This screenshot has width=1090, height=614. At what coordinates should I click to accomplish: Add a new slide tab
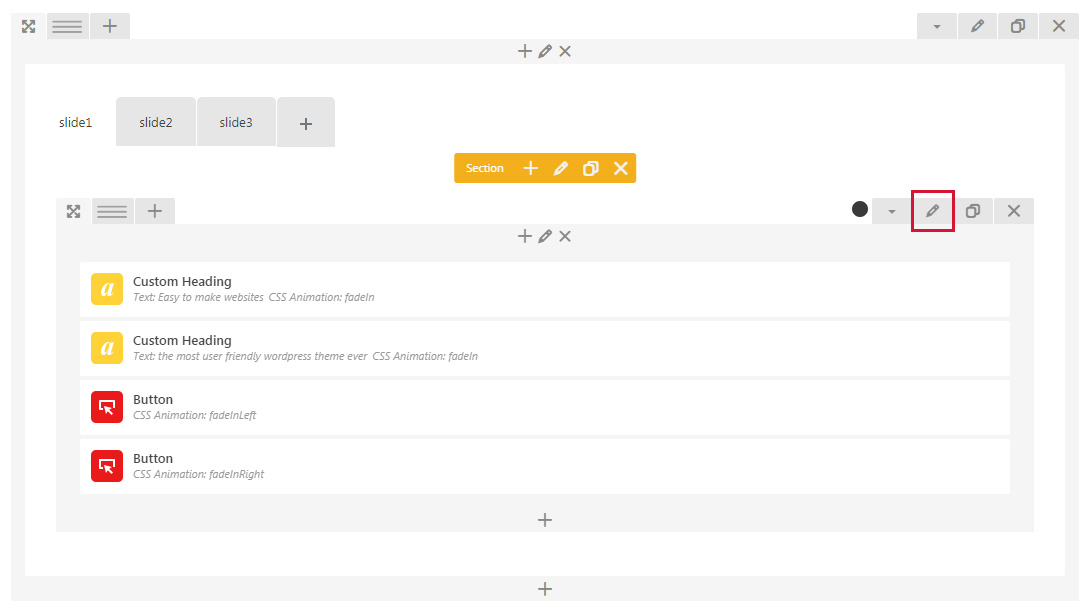click(x=306, y=123)
